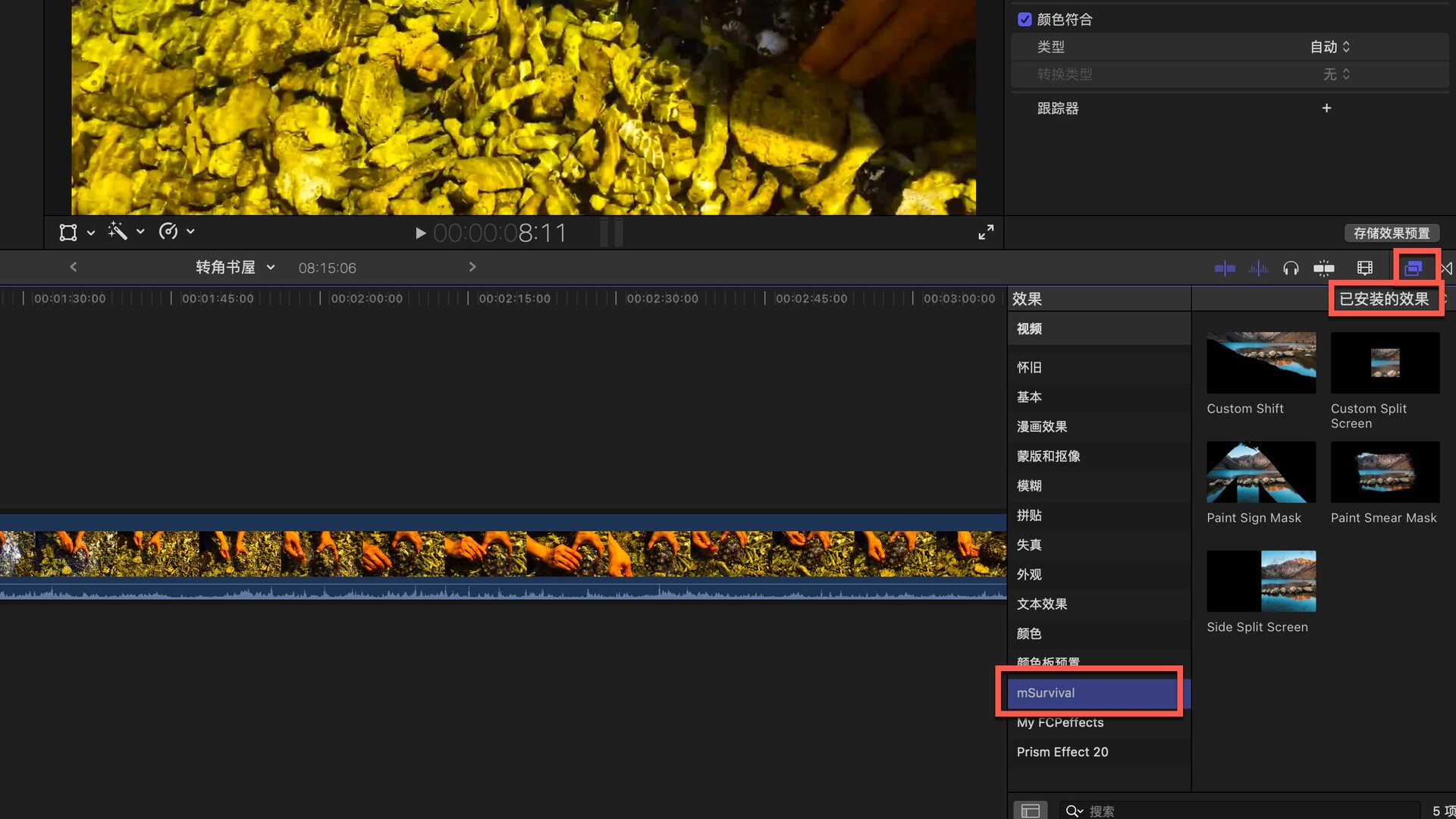Select the My FCPeffects category
1456x819 pixels.
tap(1099, 723)
